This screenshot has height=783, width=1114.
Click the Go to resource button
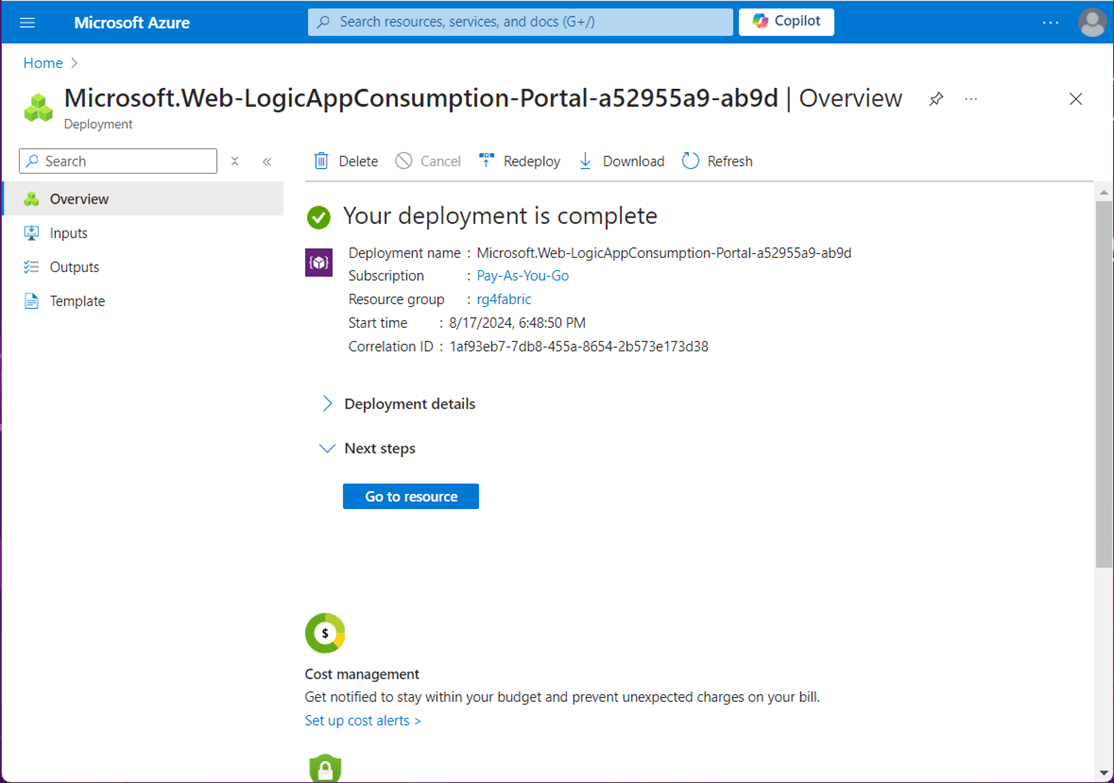point(411,496)
